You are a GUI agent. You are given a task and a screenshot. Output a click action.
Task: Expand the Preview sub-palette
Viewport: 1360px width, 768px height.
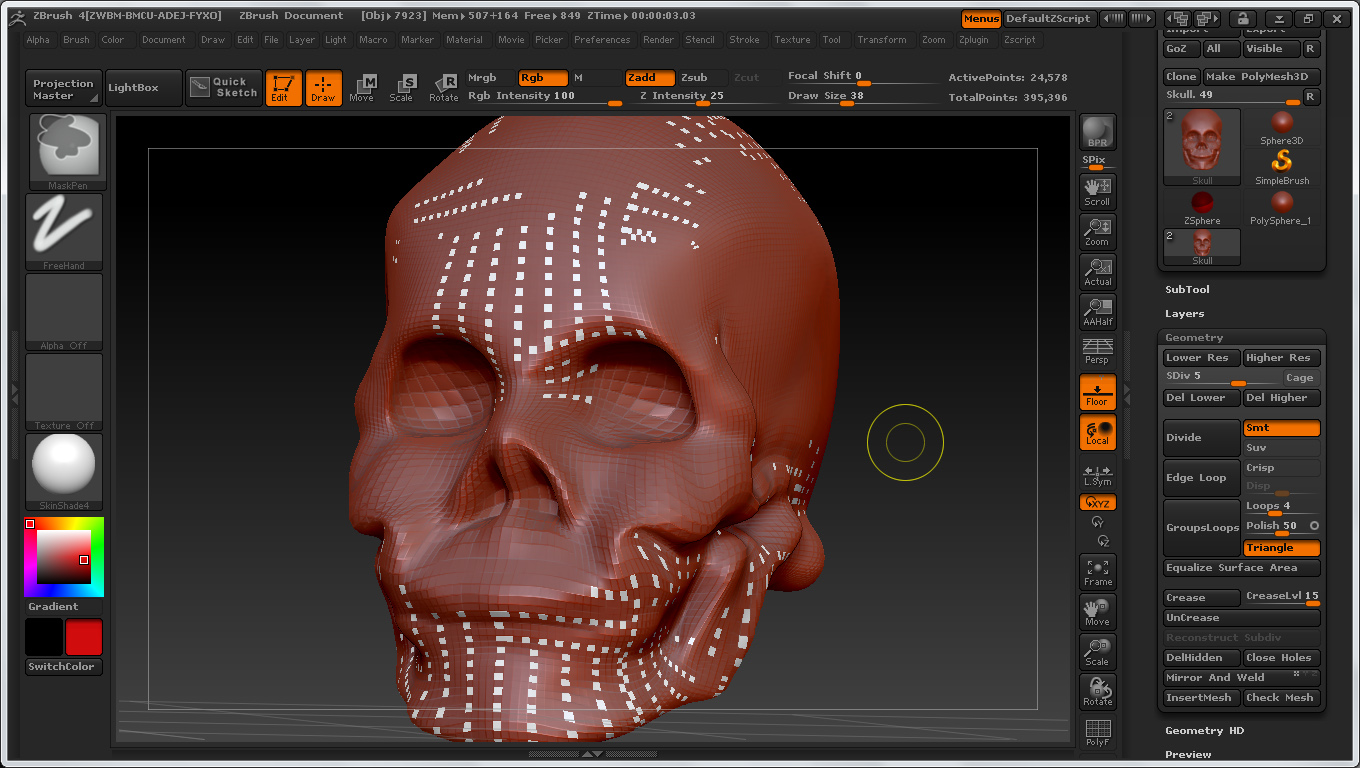[1188, 755]
